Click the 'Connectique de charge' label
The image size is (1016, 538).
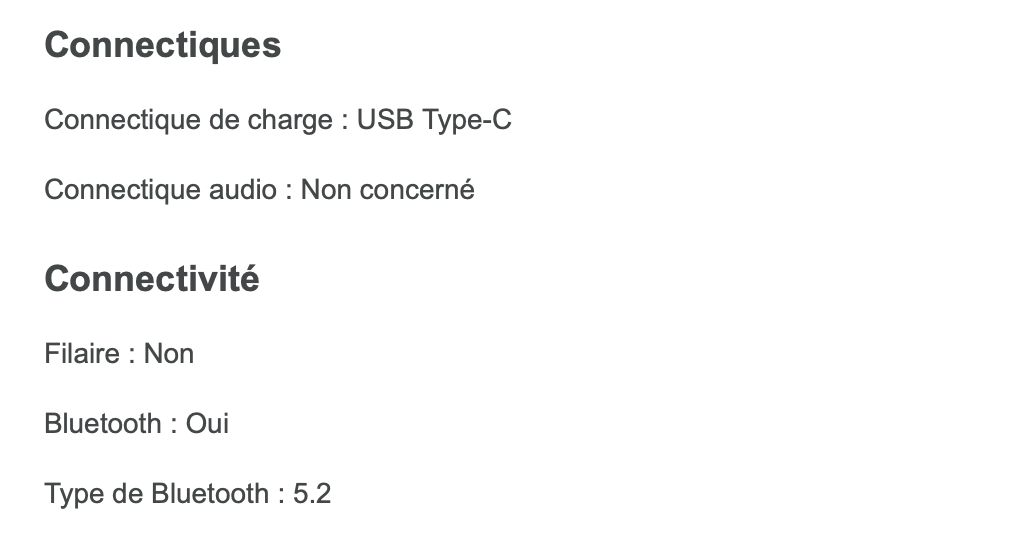(188, 120)
